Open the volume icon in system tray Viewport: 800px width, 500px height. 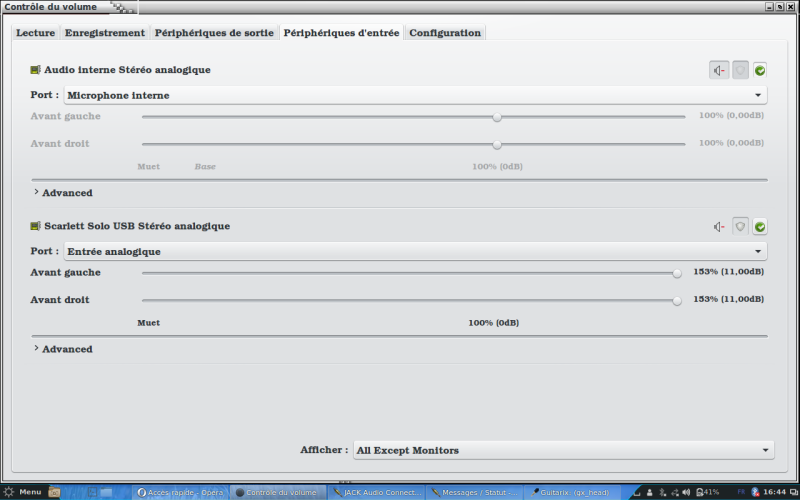tap(686, 492)
